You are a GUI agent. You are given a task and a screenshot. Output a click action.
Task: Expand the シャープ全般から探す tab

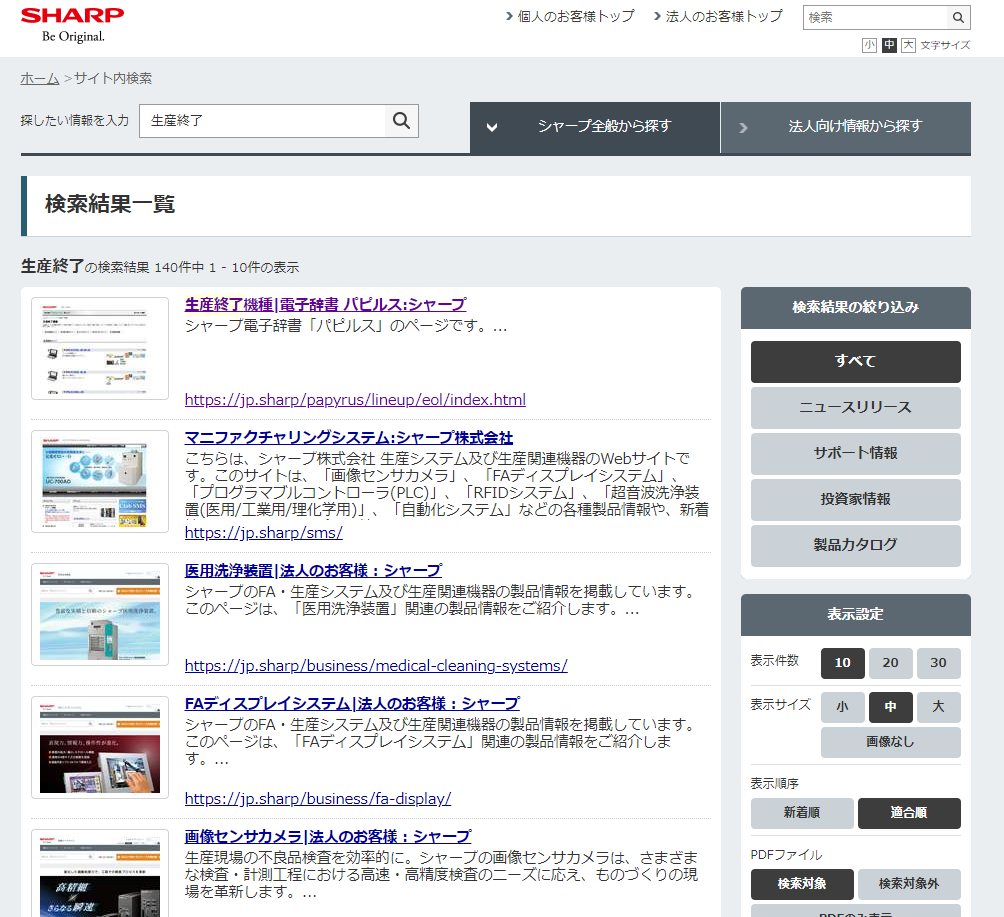(x=595, y=127)
